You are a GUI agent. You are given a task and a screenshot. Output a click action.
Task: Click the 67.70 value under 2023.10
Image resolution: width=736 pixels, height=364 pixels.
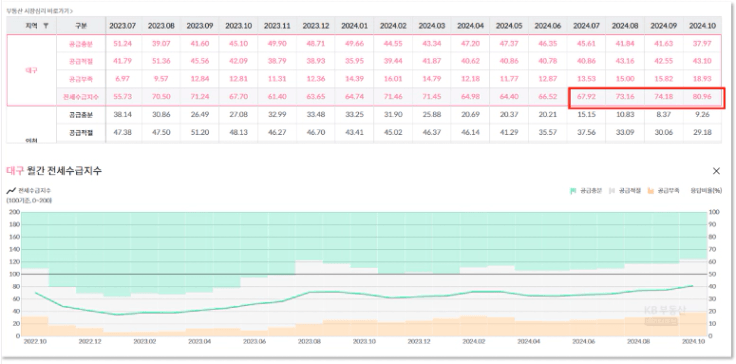(x=238, y=97)
